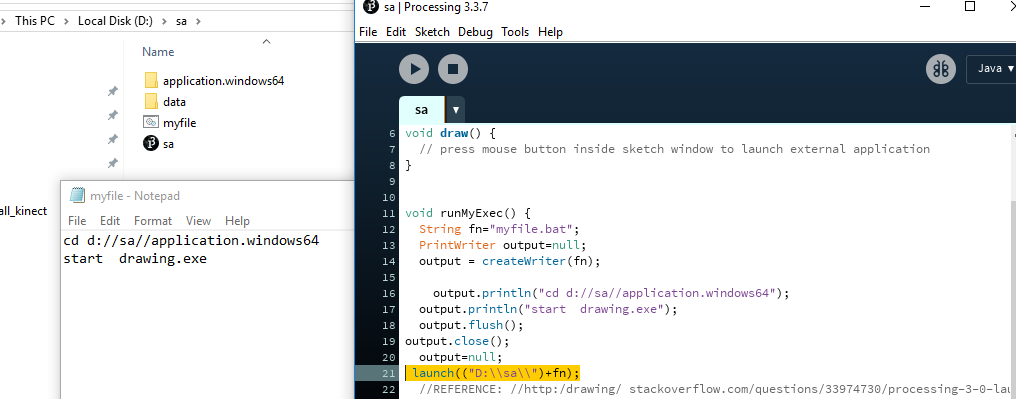Select the myfile batch file icon
Image resolution: width=1016 pixels, height=399 pixels.
coord(151,122)
